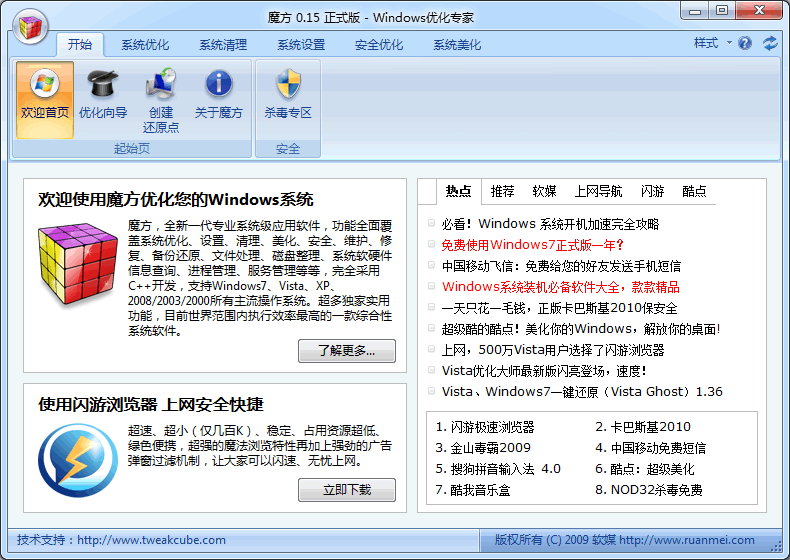Click the 起始页 ribbon group label

[131, 149]
